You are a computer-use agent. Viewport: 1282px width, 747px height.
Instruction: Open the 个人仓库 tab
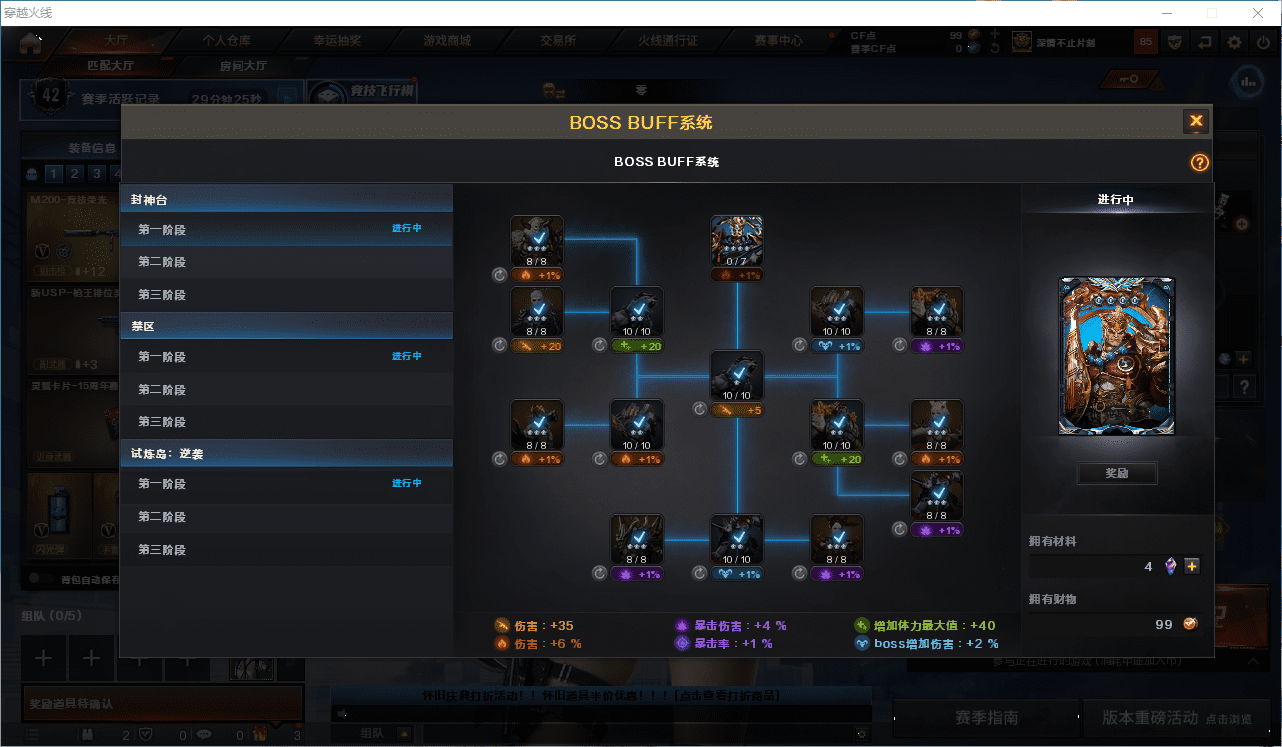click(x=227, y=41)
